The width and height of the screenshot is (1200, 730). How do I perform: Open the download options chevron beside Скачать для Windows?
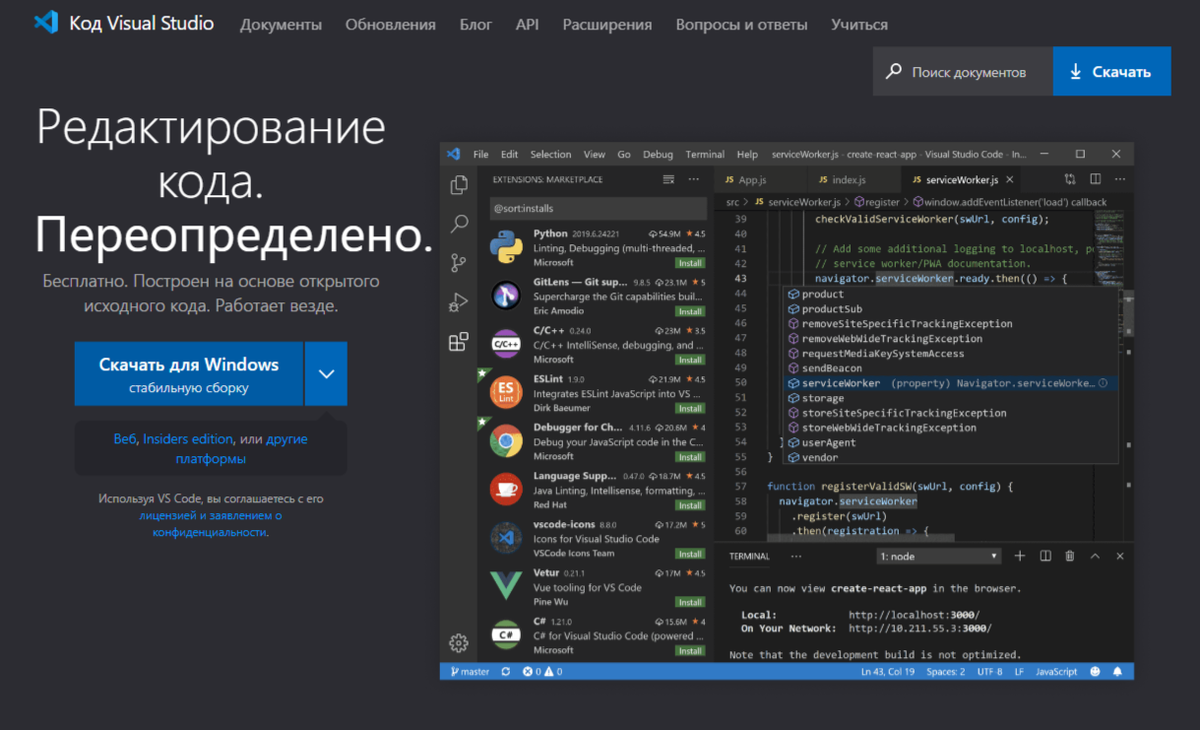click(x=326, y=373)
